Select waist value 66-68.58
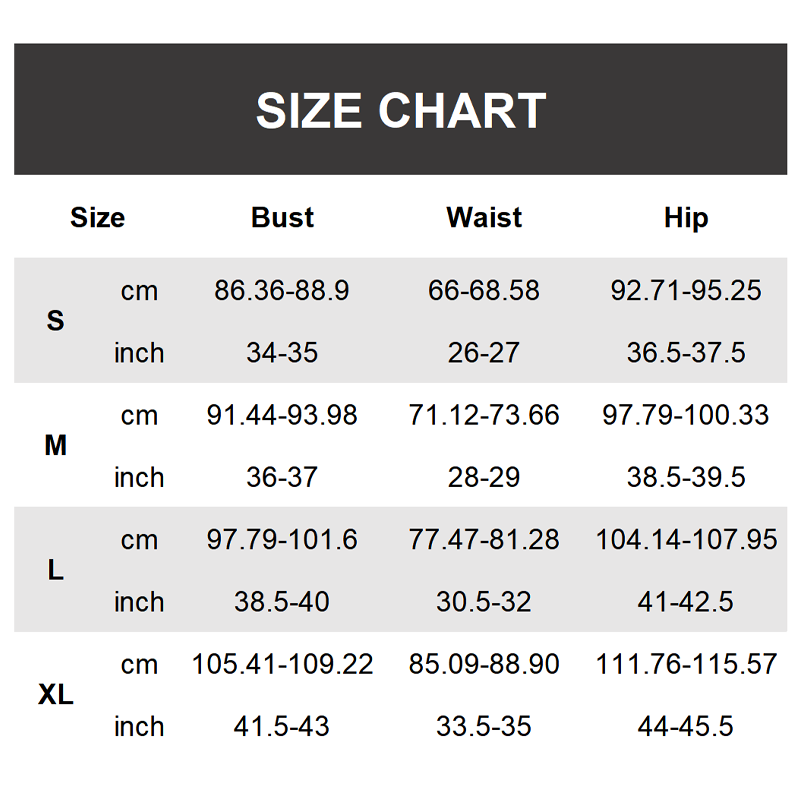800x800 pixels. coord(484,291)
